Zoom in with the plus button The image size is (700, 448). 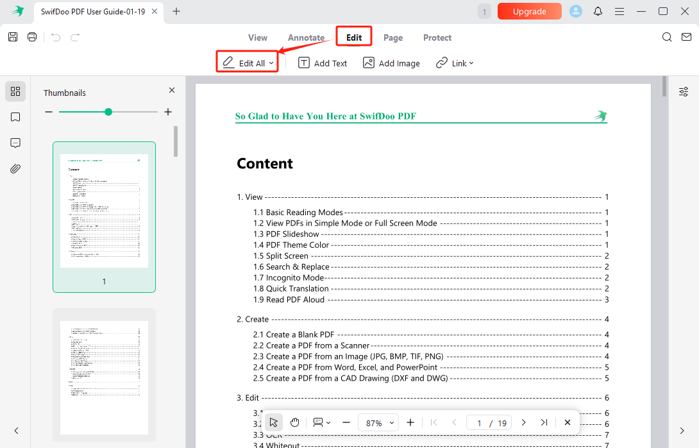coord(410,422)
